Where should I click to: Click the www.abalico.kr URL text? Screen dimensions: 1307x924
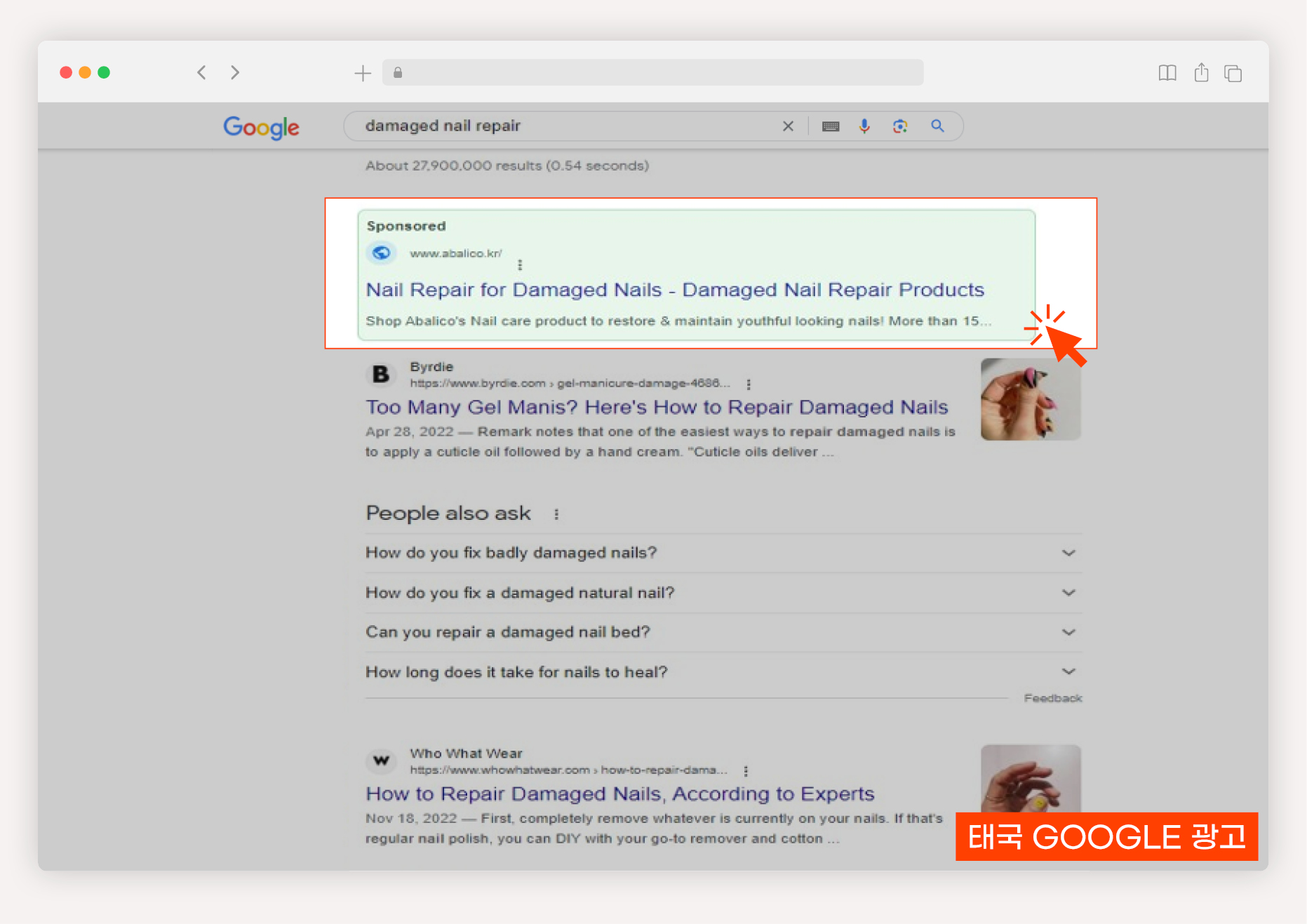pos(456,253)
